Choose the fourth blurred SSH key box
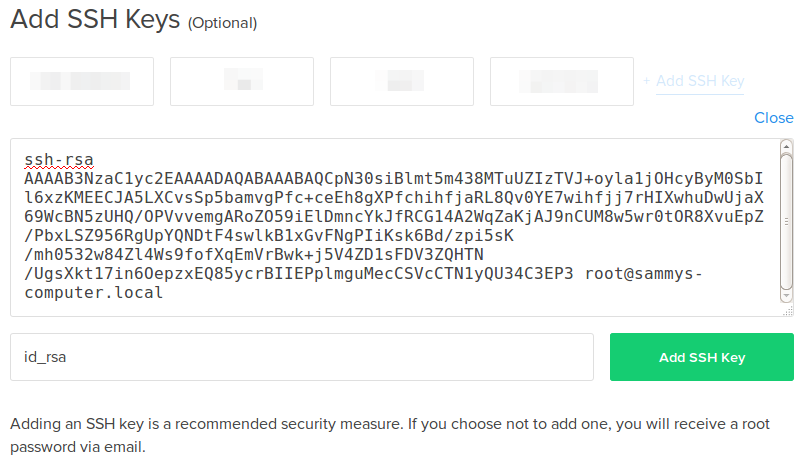Viewport: 808px width, 467px height. coord(562,81)
